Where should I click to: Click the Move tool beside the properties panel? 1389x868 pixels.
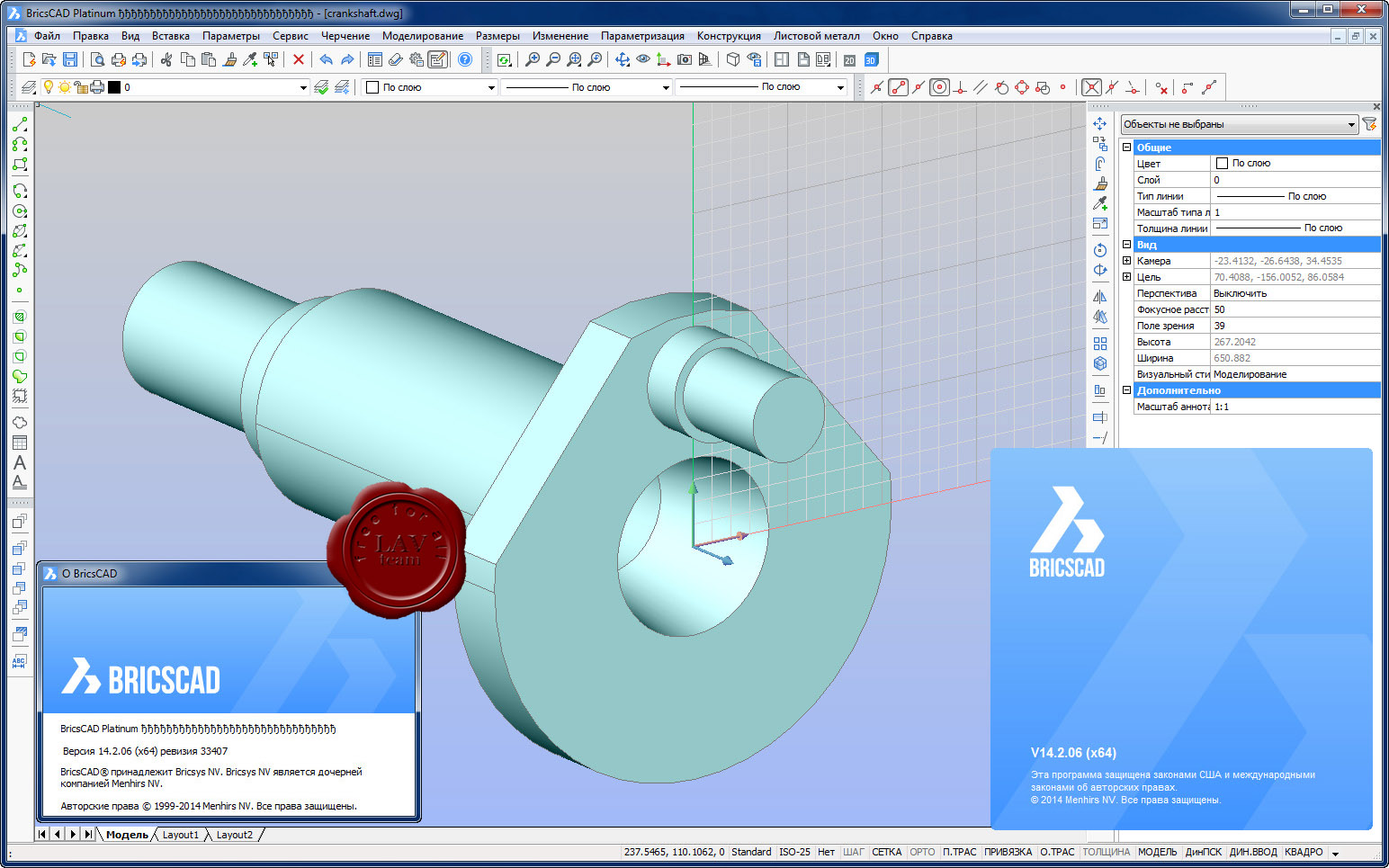(x=1100, y=123)
